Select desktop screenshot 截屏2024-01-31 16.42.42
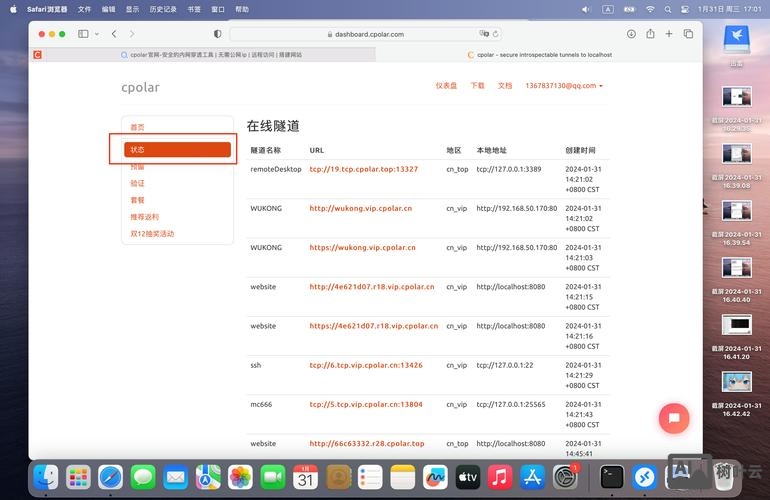Viewport: 770px width, 500px height. tap(737, 394)
